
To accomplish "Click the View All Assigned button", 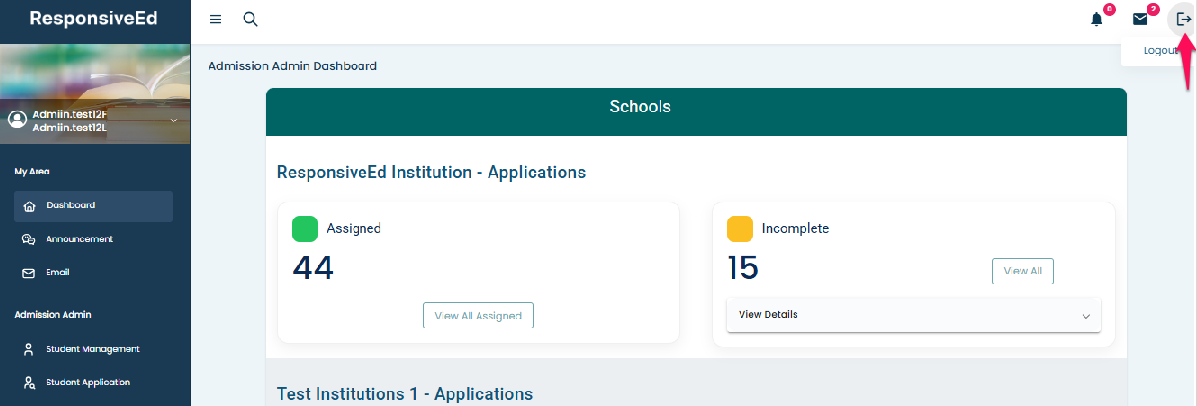I will point(478,315).
